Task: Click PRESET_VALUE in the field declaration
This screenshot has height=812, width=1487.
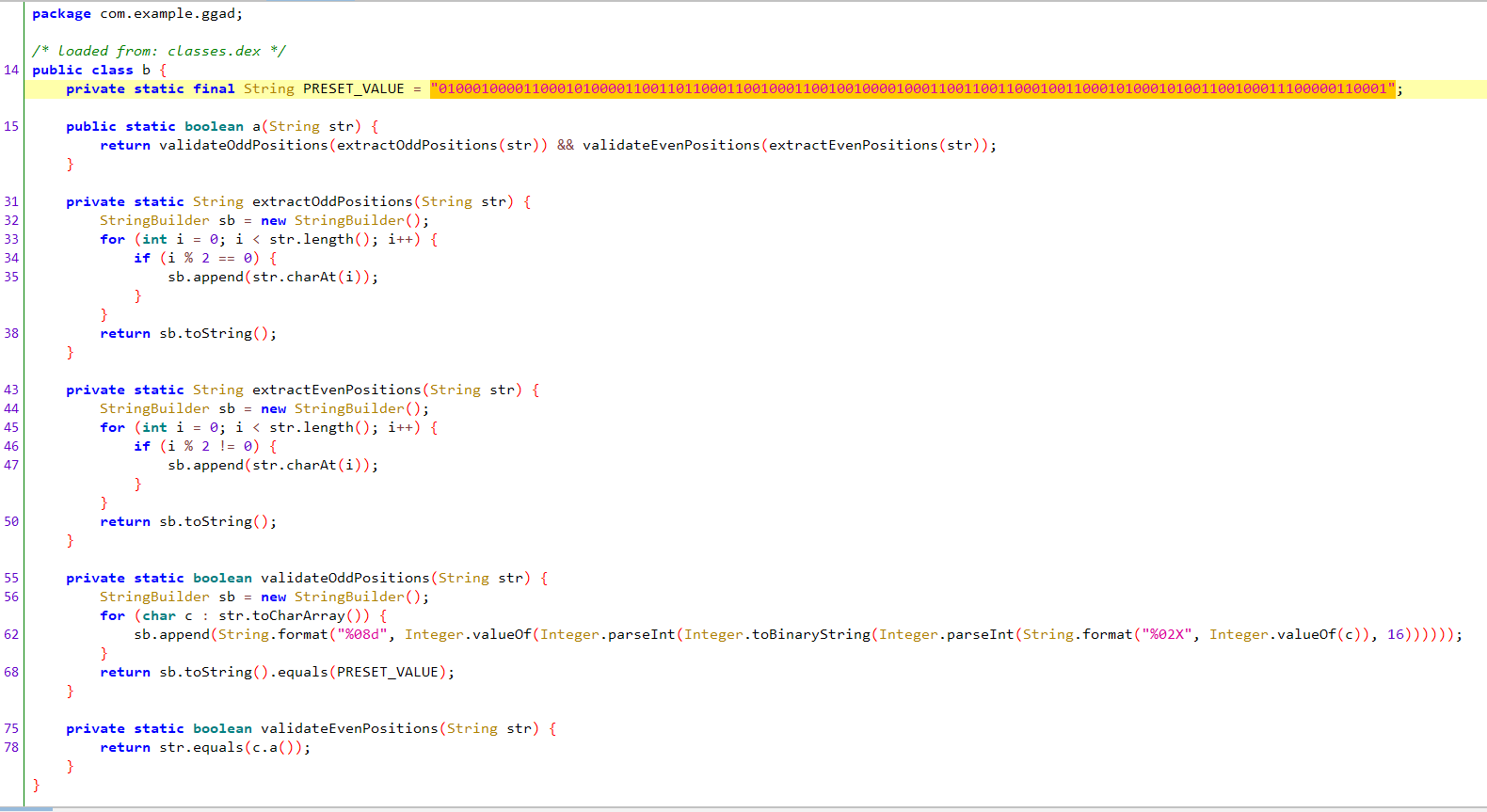Action: click(x=354, y=89)
